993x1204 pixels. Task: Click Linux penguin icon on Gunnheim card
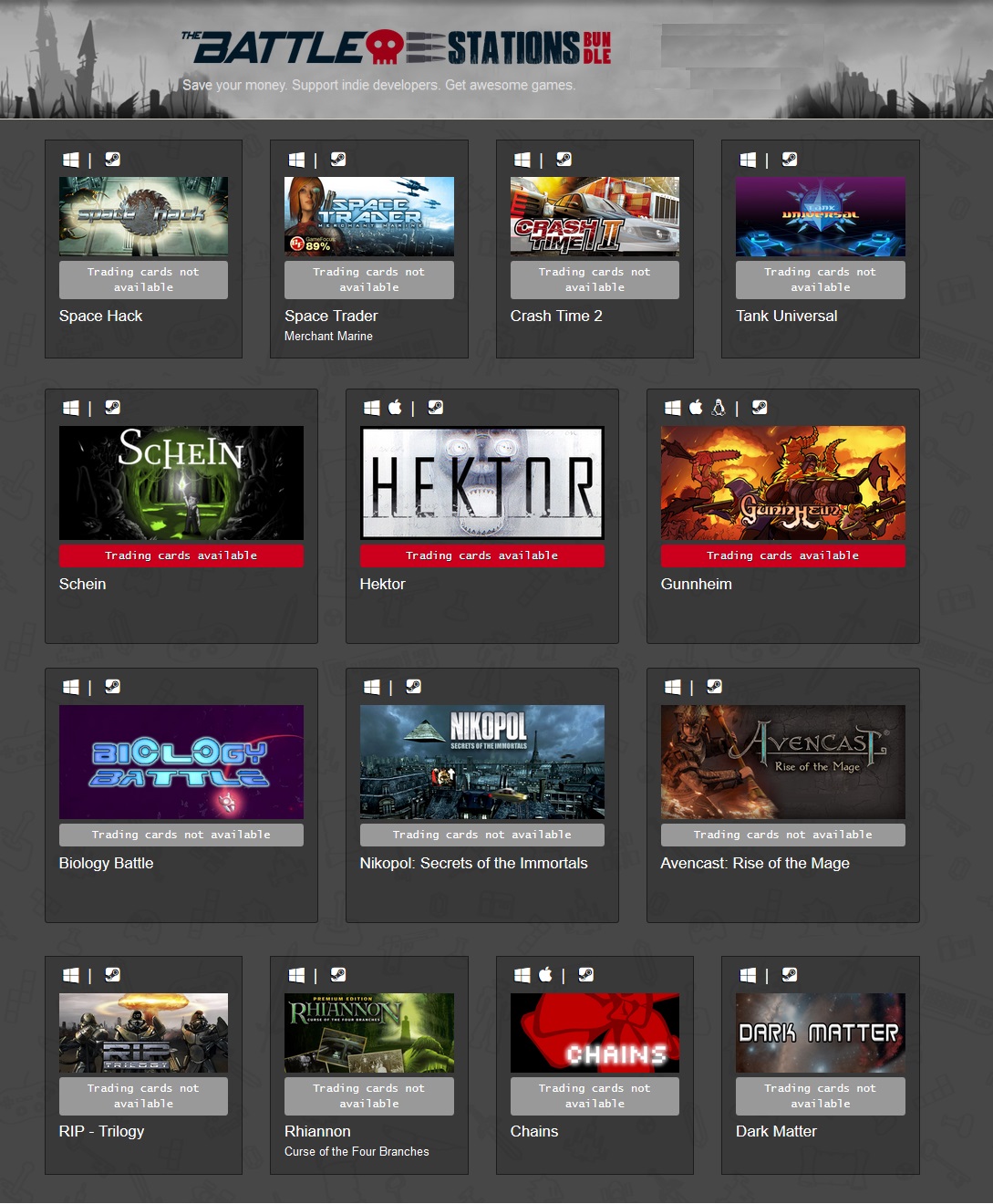(x=719, y=407)
